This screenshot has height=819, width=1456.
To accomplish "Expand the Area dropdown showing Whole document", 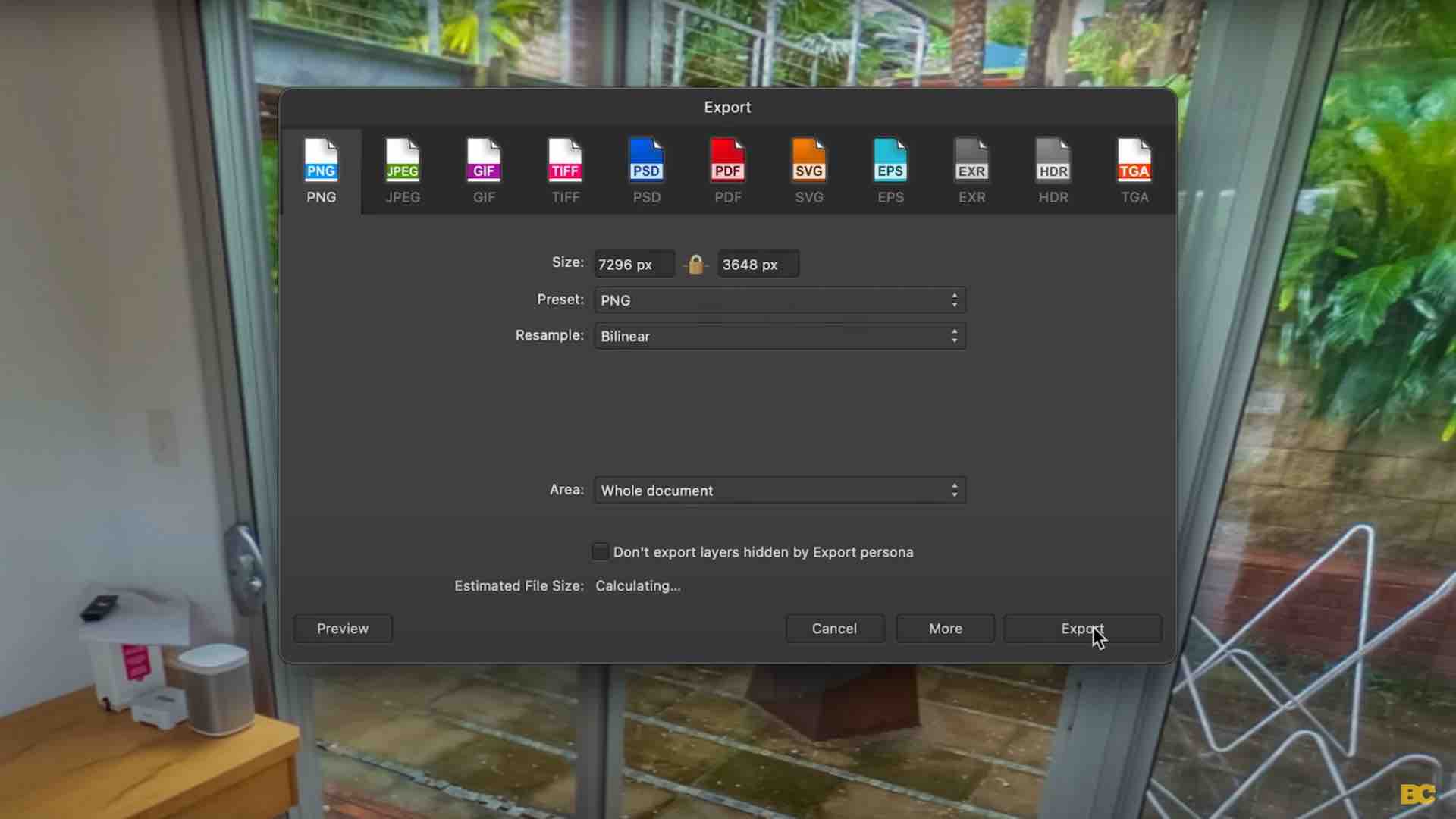I will pyautogui.click(x=780, y=491).
